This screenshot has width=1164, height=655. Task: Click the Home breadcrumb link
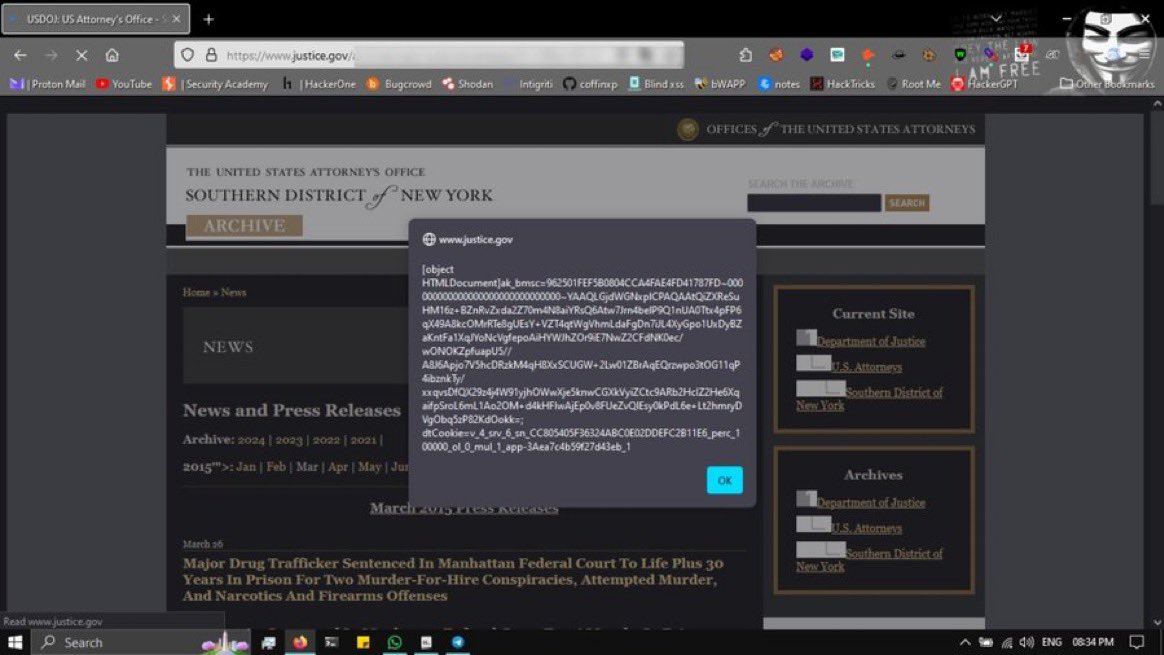coord(197,293)
